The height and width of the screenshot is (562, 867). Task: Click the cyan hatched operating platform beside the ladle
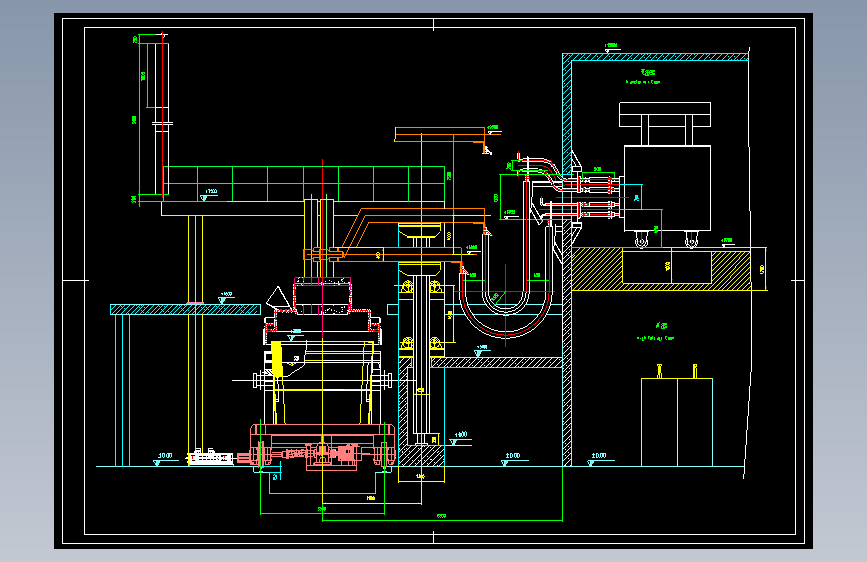tap(185, 309)
